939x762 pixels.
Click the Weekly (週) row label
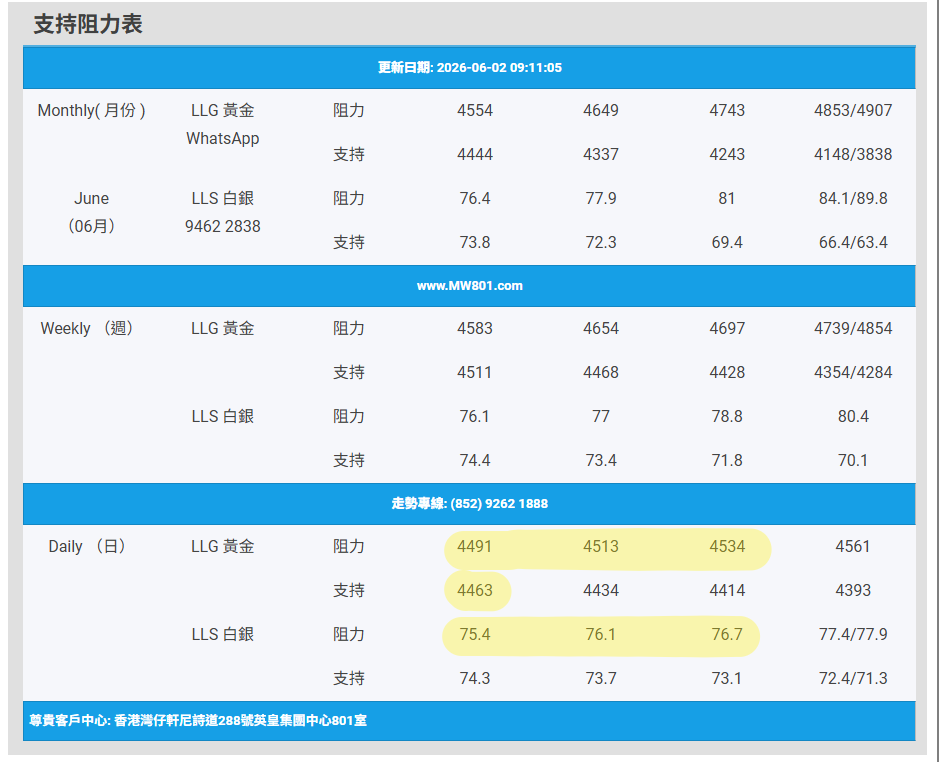click(87, 328)
